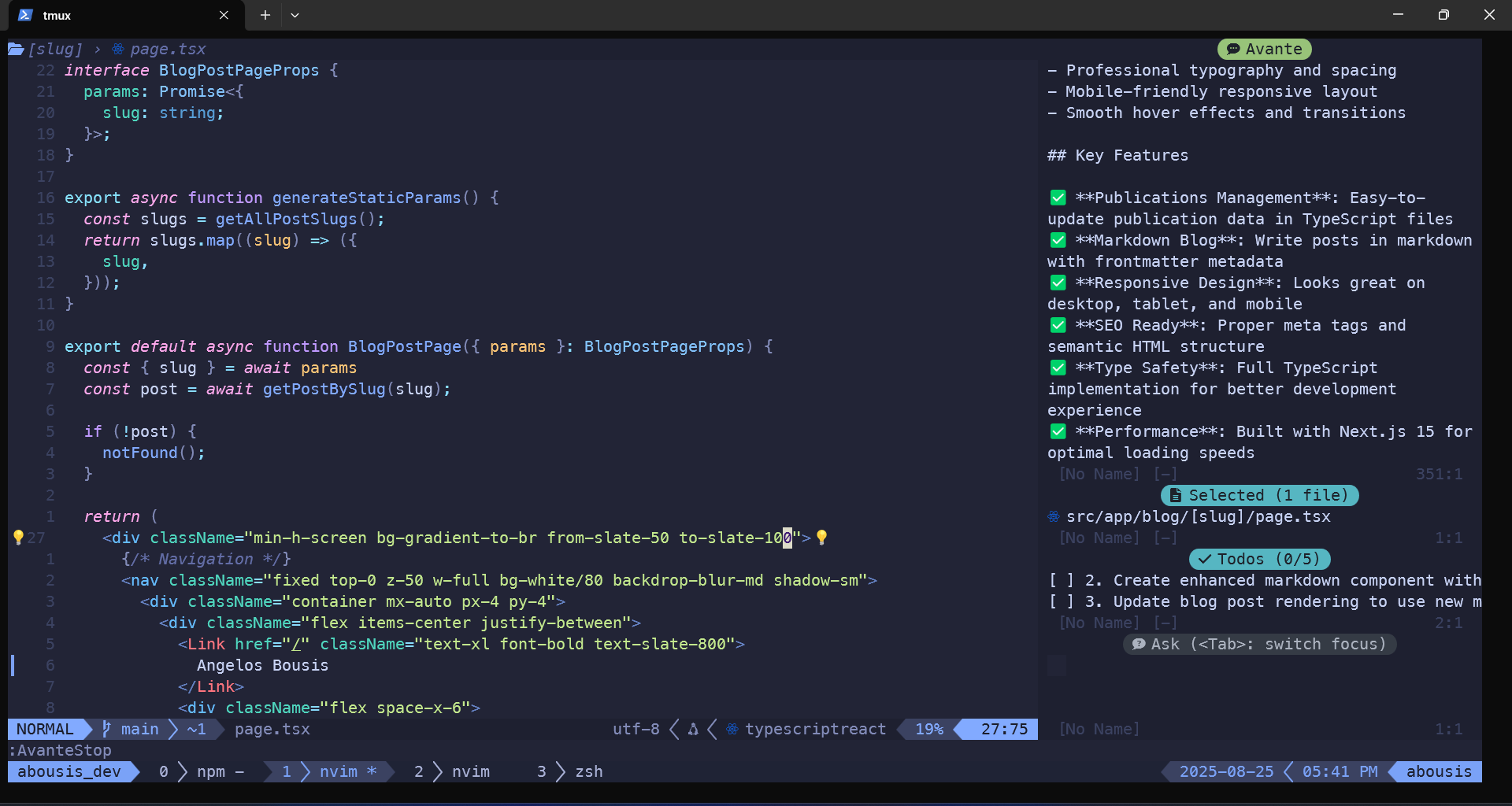Click the git branch icon in statusline

pos(106,729)
